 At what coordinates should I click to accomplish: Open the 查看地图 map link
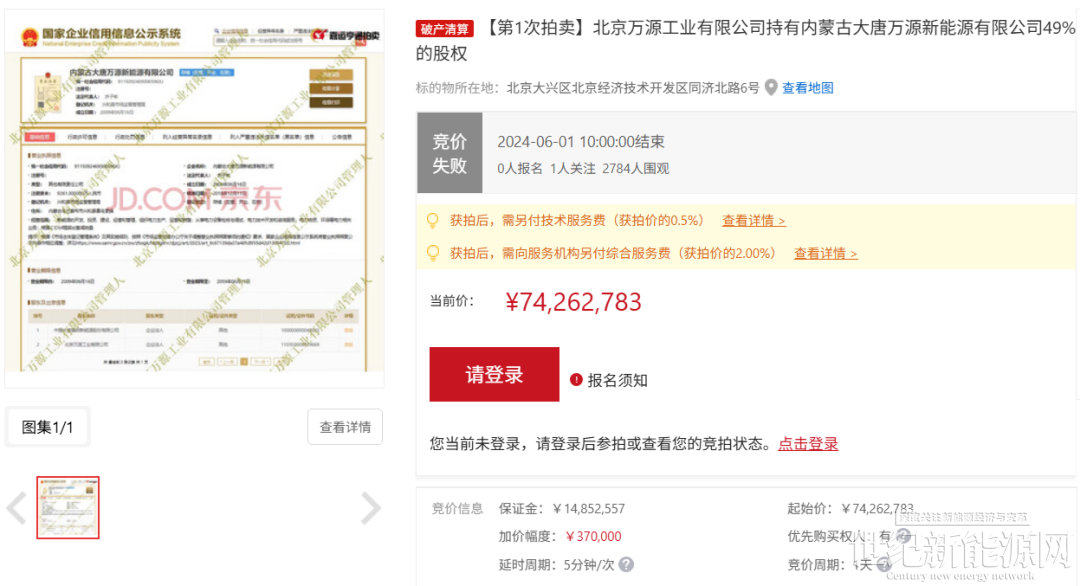(807, 88)
